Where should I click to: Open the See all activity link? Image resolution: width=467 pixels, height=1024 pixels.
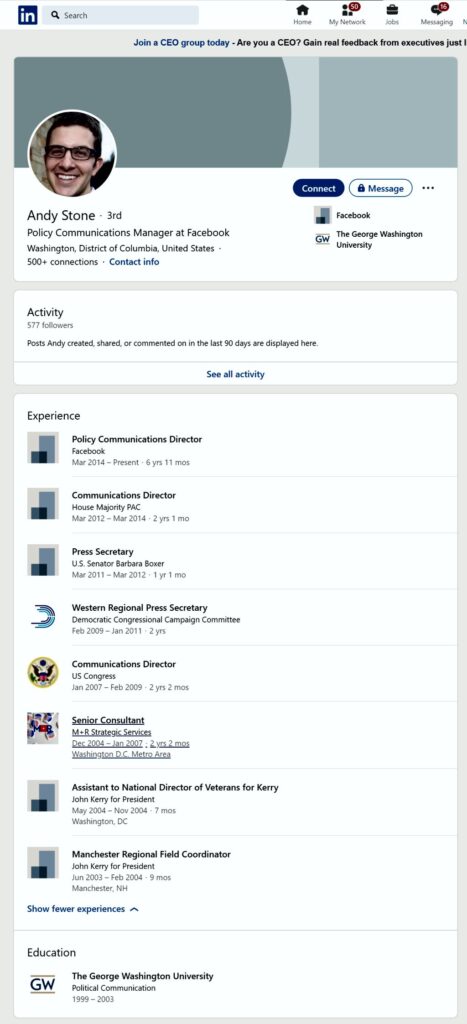(x=235, y=374)
